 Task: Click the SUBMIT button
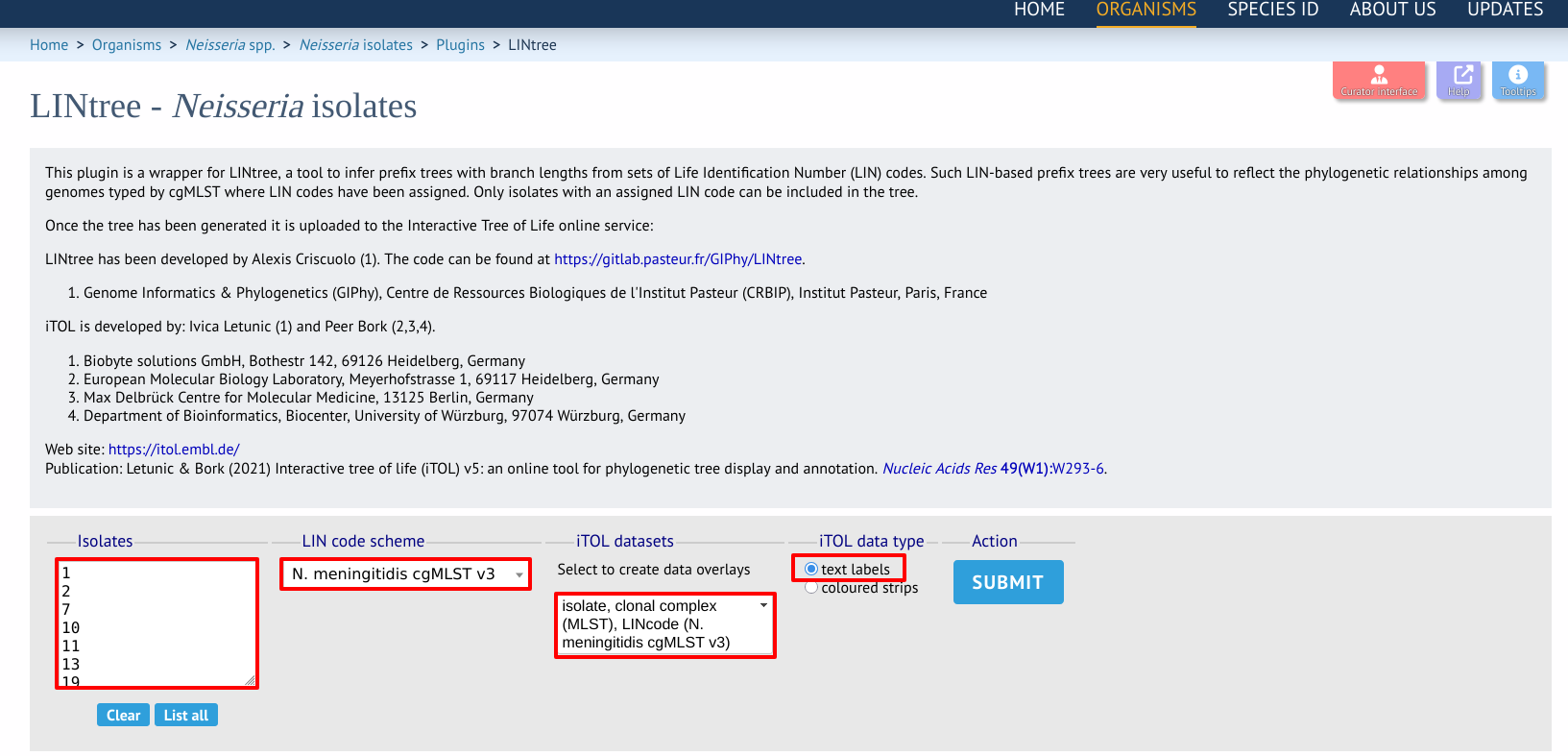tap(1008, 582)
